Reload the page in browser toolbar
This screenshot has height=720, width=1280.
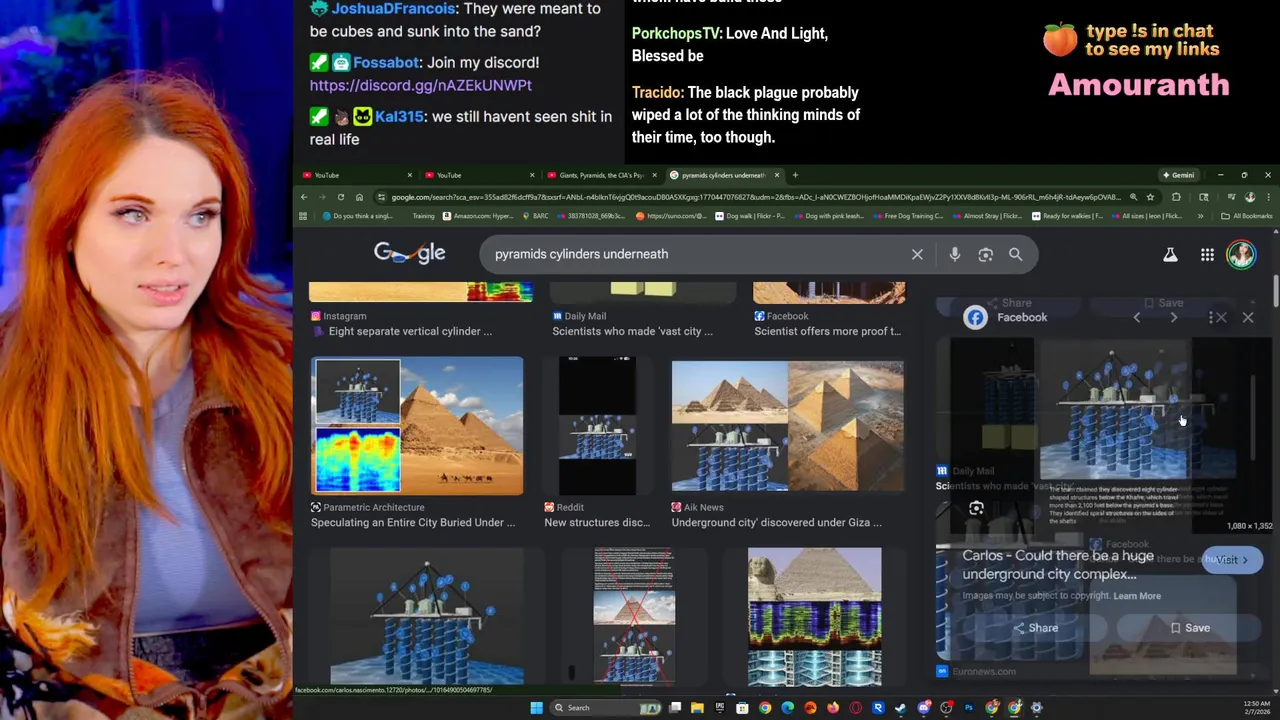tap(341, 197)
